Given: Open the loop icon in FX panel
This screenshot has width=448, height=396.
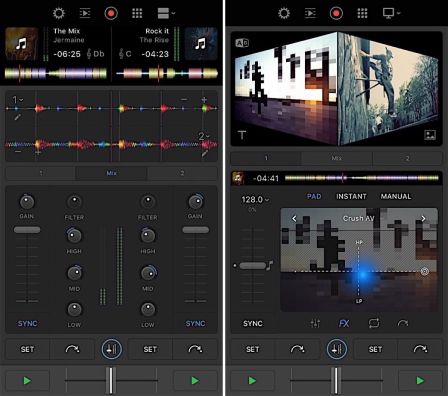Looking at the screenshot, I should coord(374,323).
